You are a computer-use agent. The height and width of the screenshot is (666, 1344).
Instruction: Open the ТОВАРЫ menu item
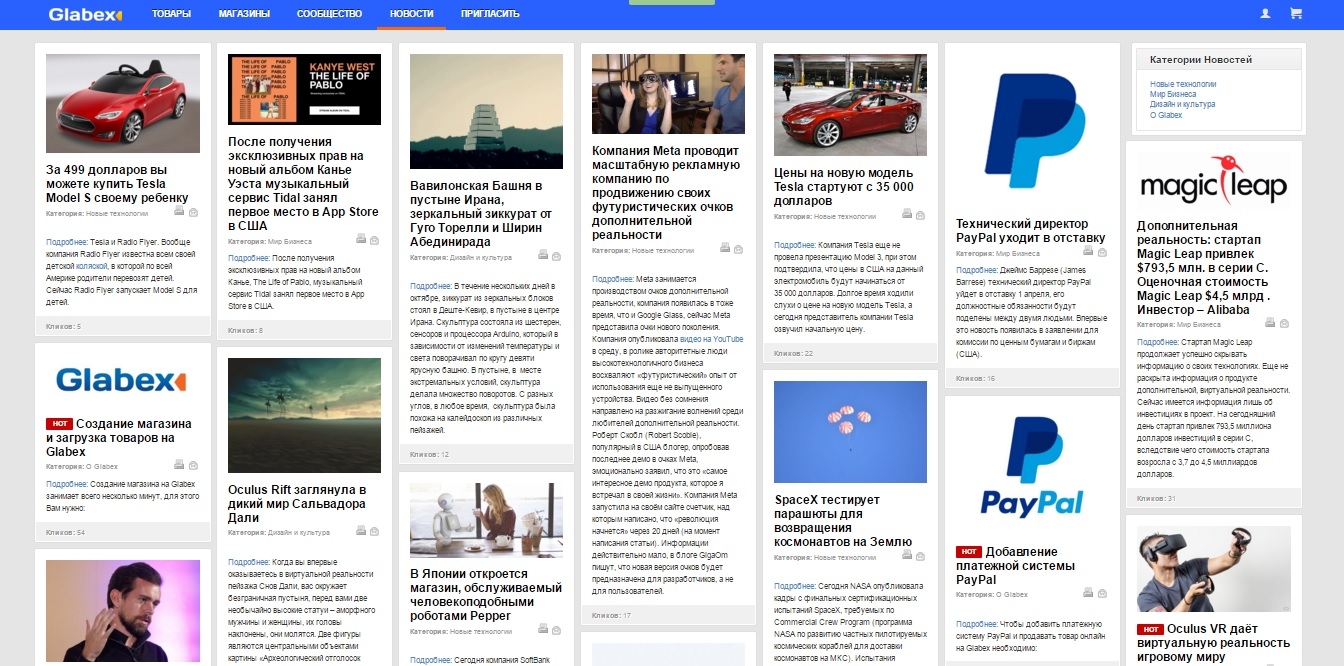(171, 14)
